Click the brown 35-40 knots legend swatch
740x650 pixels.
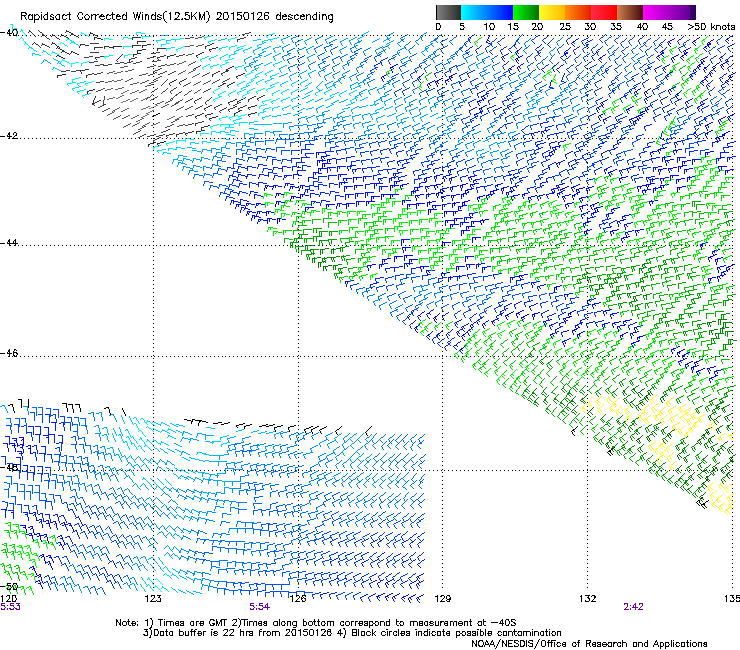pos(631,12)
